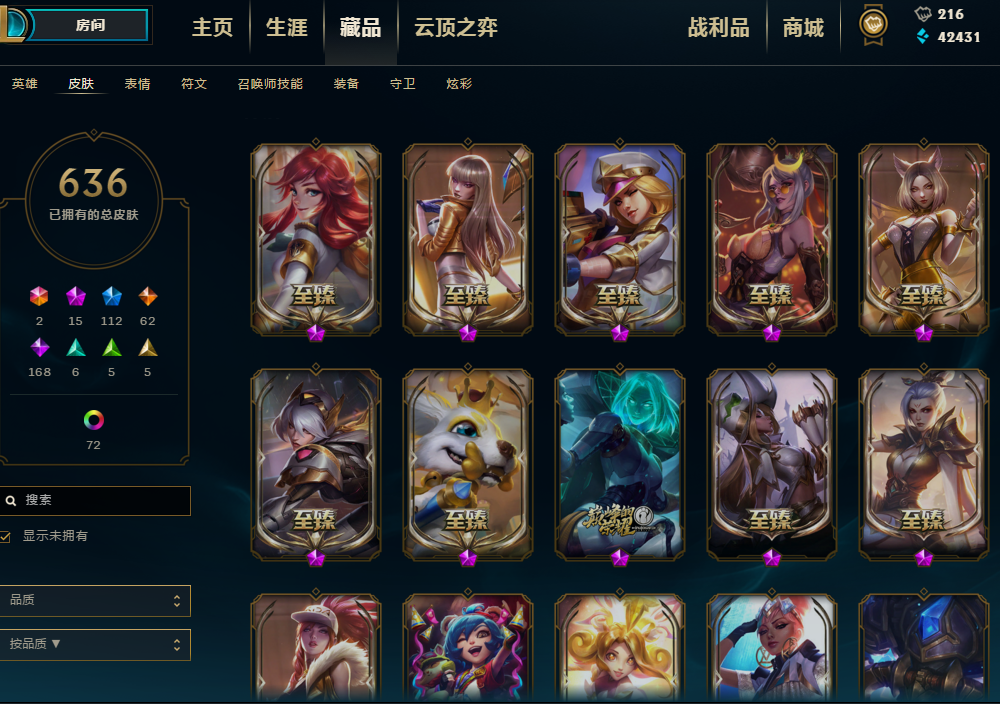Click the gold medal profile badge icon
1000x704 pixels.
[873, 24]
